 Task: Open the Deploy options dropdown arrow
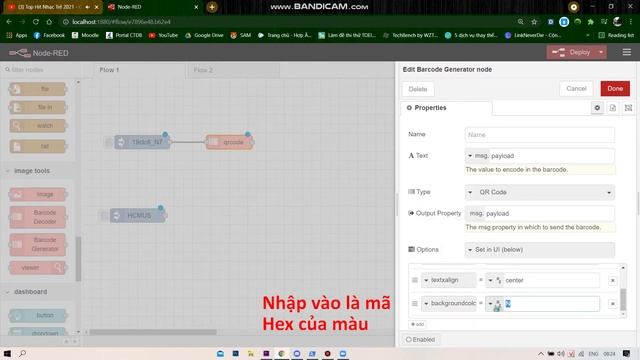pos(601,52)
